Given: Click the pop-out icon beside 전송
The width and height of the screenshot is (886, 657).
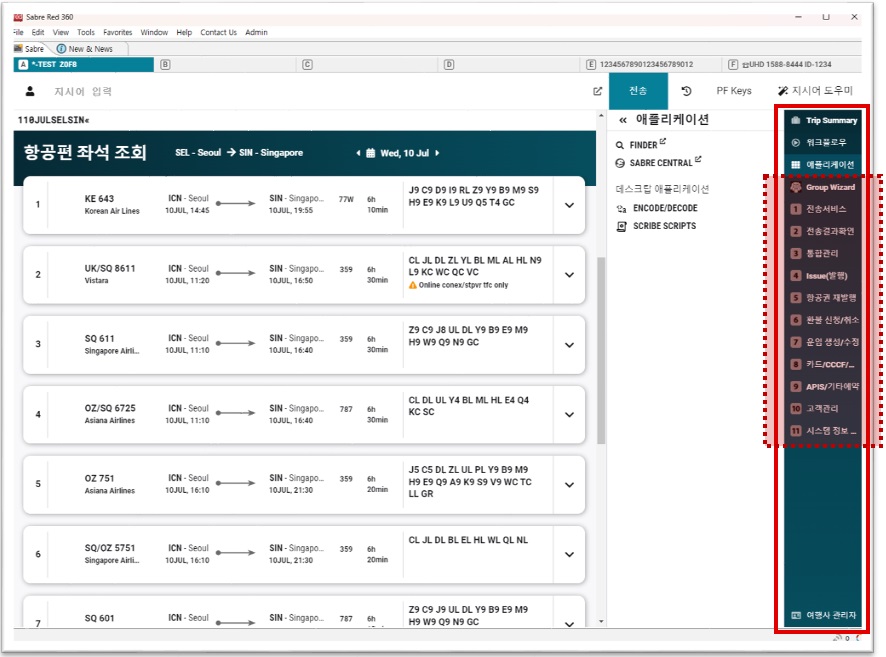Looking at the screenshot, I should click(597, 91).
